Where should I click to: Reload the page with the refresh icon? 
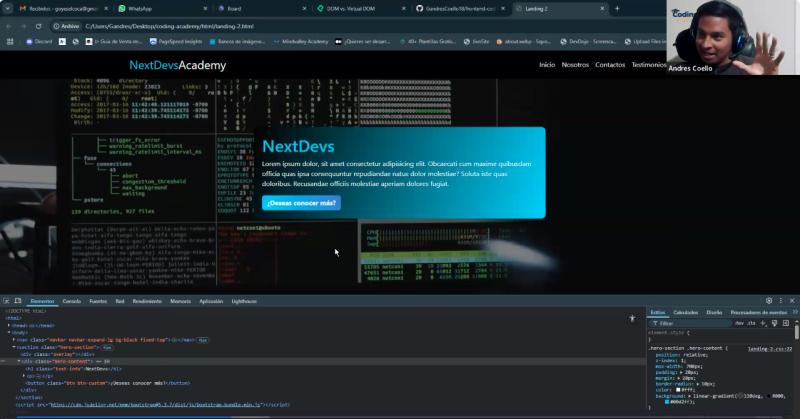pyautogui.click(x=39, y=26)
